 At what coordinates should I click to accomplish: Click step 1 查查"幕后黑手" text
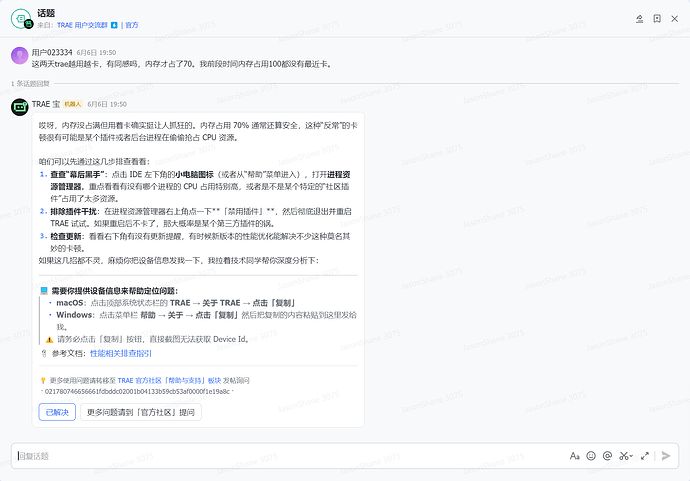[x=200, y=187]
